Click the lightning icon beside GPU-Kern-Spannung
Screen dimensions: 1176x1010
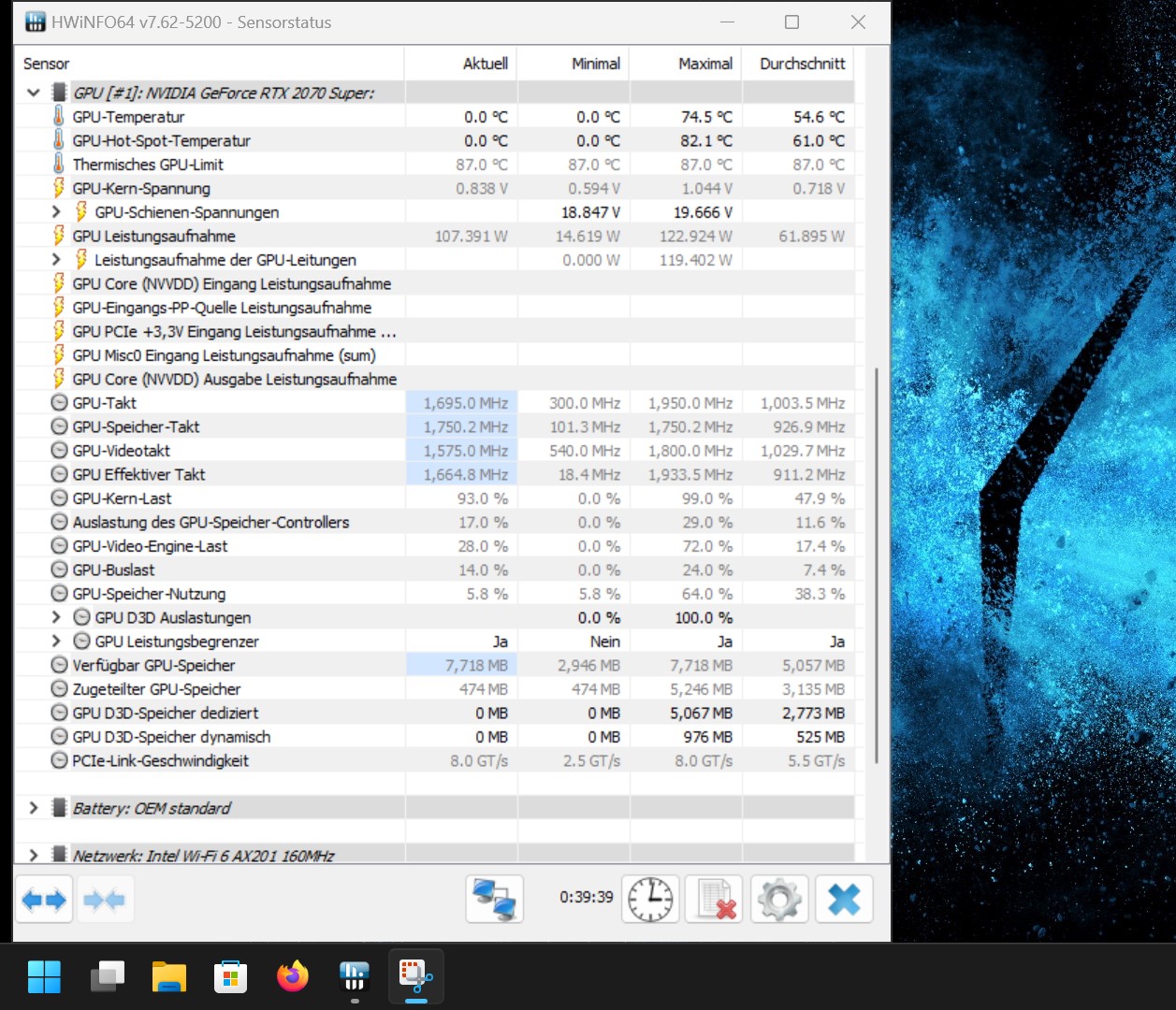59,188
